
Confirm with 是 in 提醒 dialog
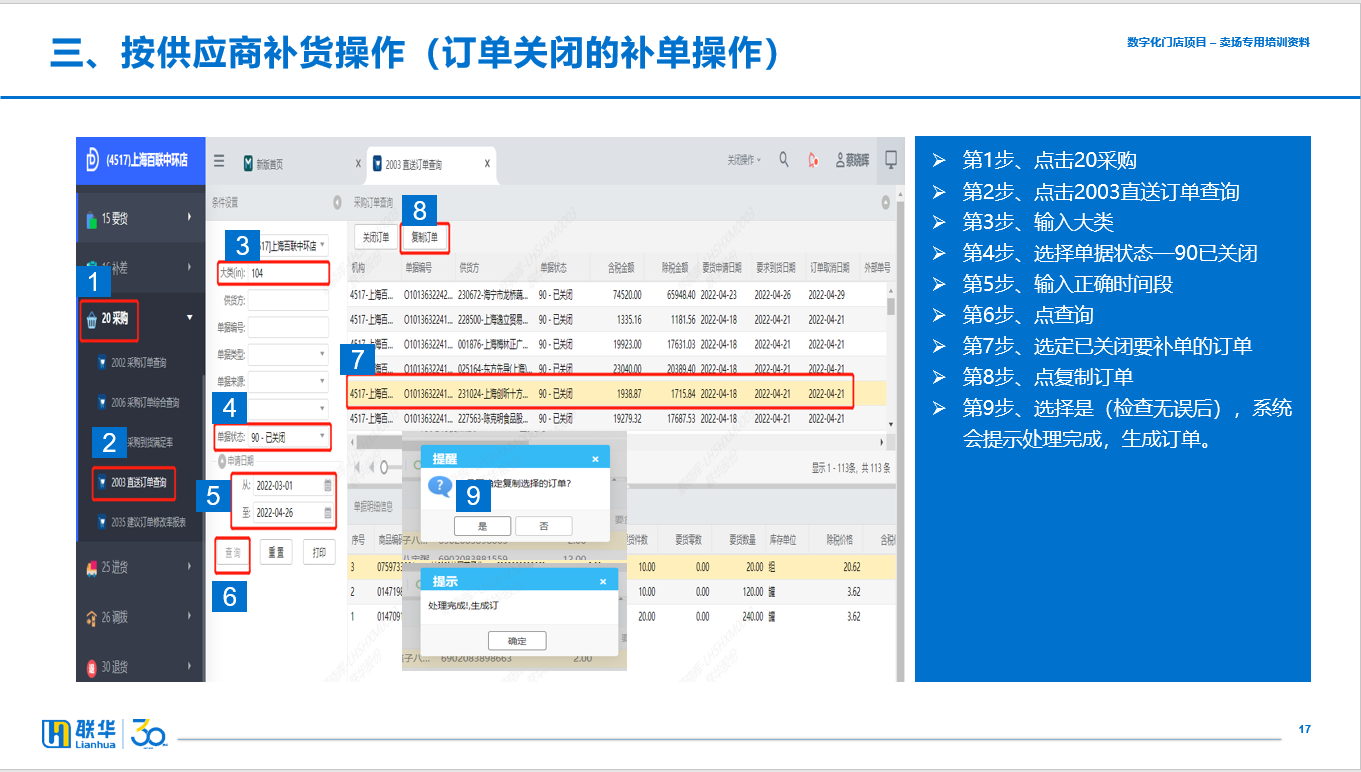(483, 526)
